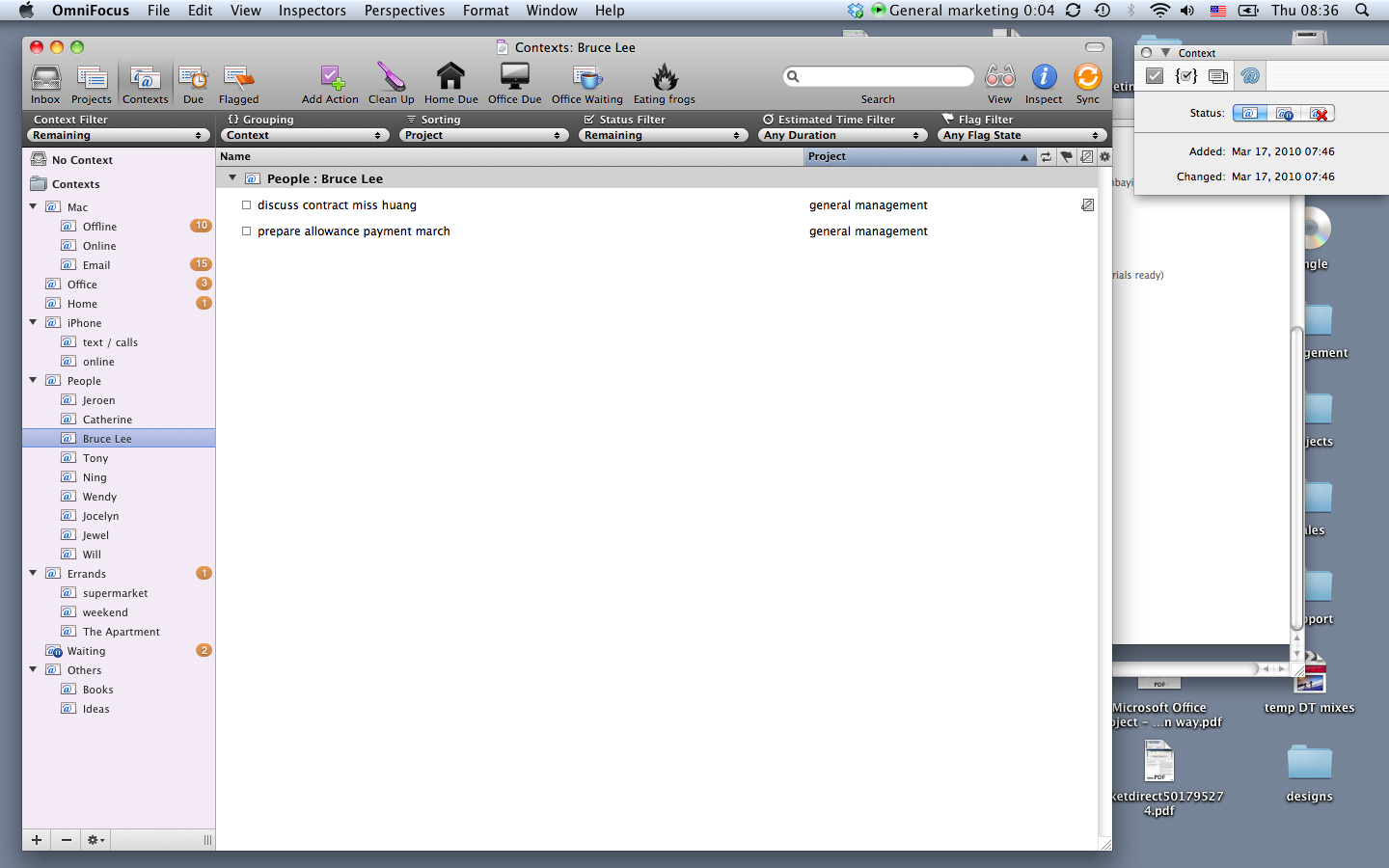
Task: Collapse the Others context group
Action: [x=34, y=669]
